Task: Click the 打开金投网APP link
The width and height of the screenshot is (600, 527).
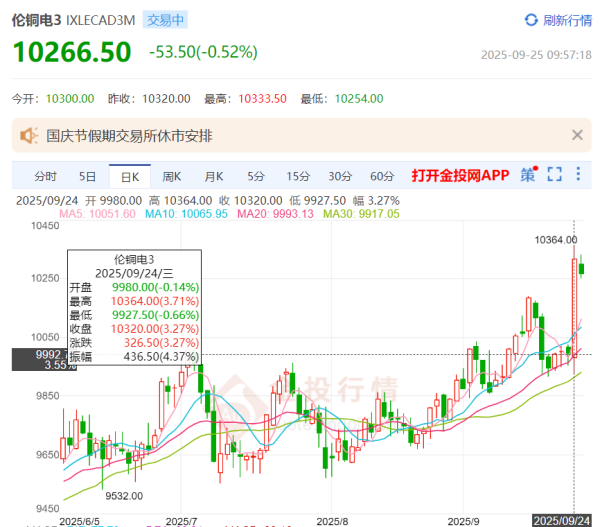Action: tap(460, 177)
